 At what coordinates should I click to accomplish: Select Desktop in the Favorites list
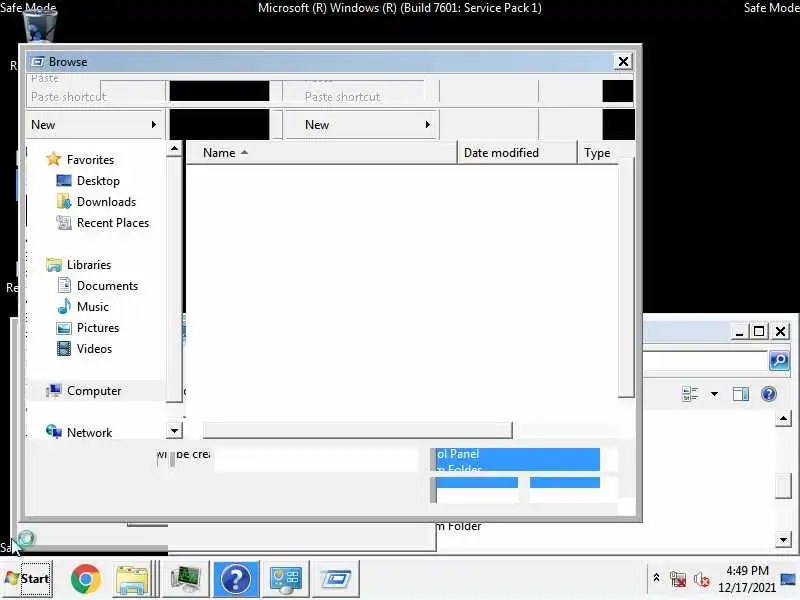pos(98,181)
